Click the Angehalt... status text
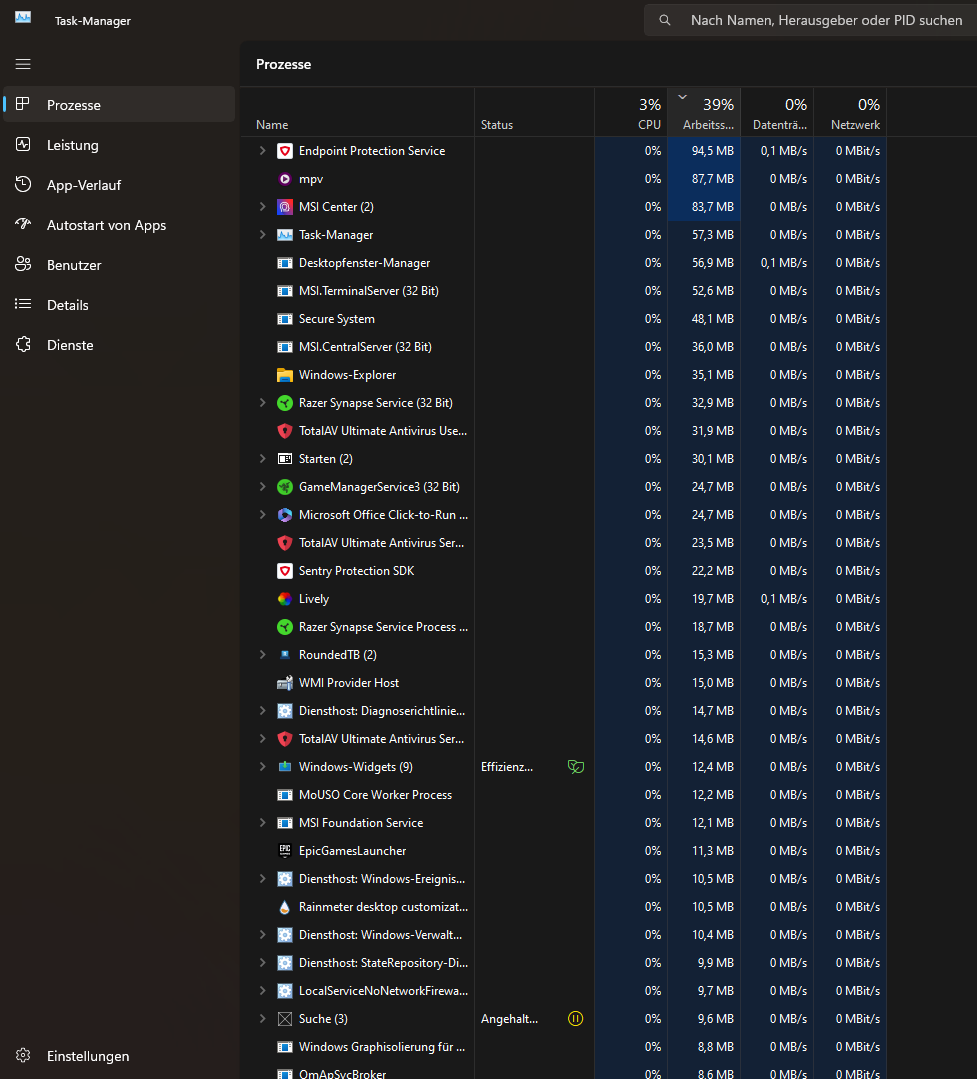Viewport: 977px width, 1079px height. [x=509, y=1019]
